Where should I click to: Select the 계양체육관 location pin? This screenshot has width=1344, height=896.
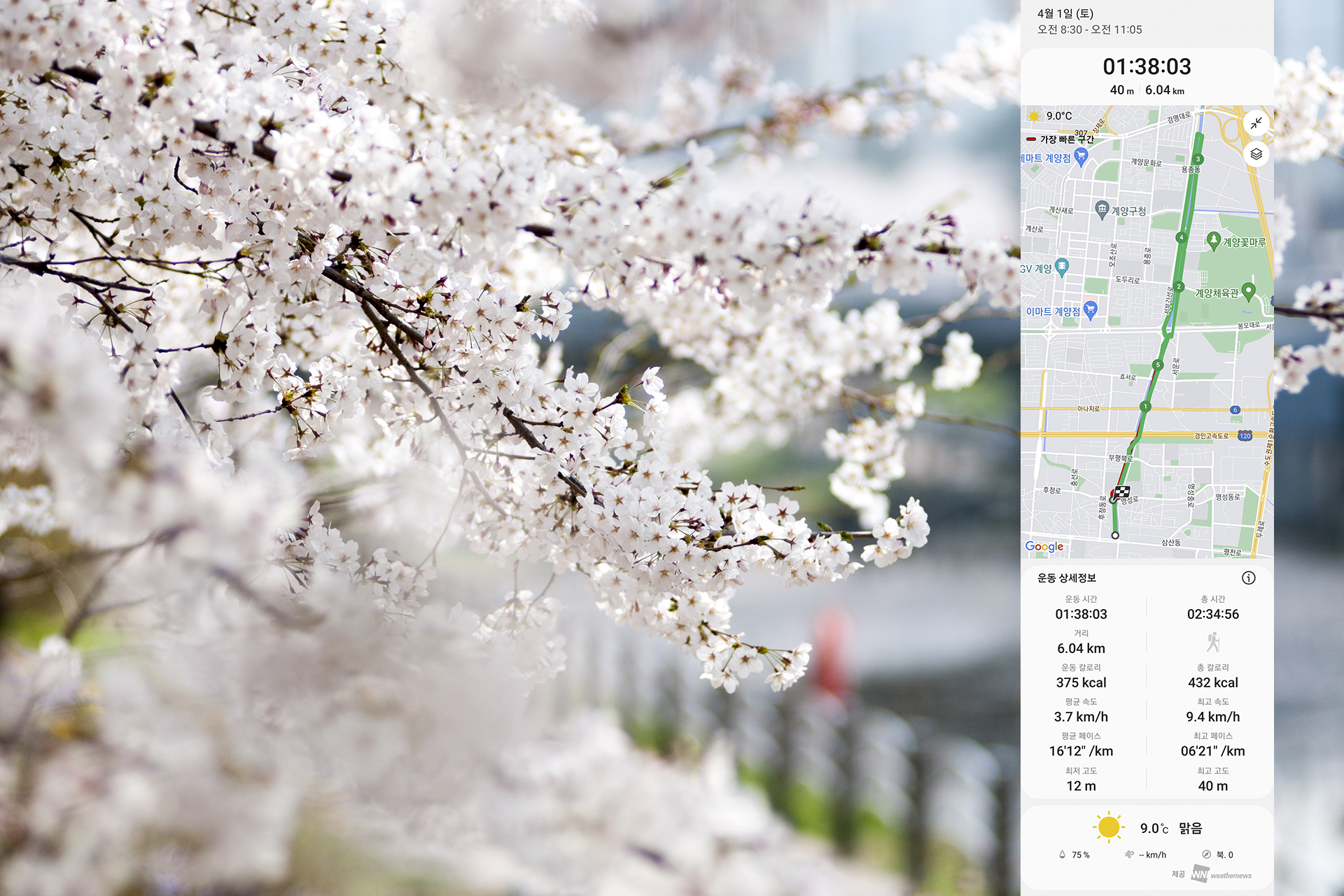point(1248,291)
